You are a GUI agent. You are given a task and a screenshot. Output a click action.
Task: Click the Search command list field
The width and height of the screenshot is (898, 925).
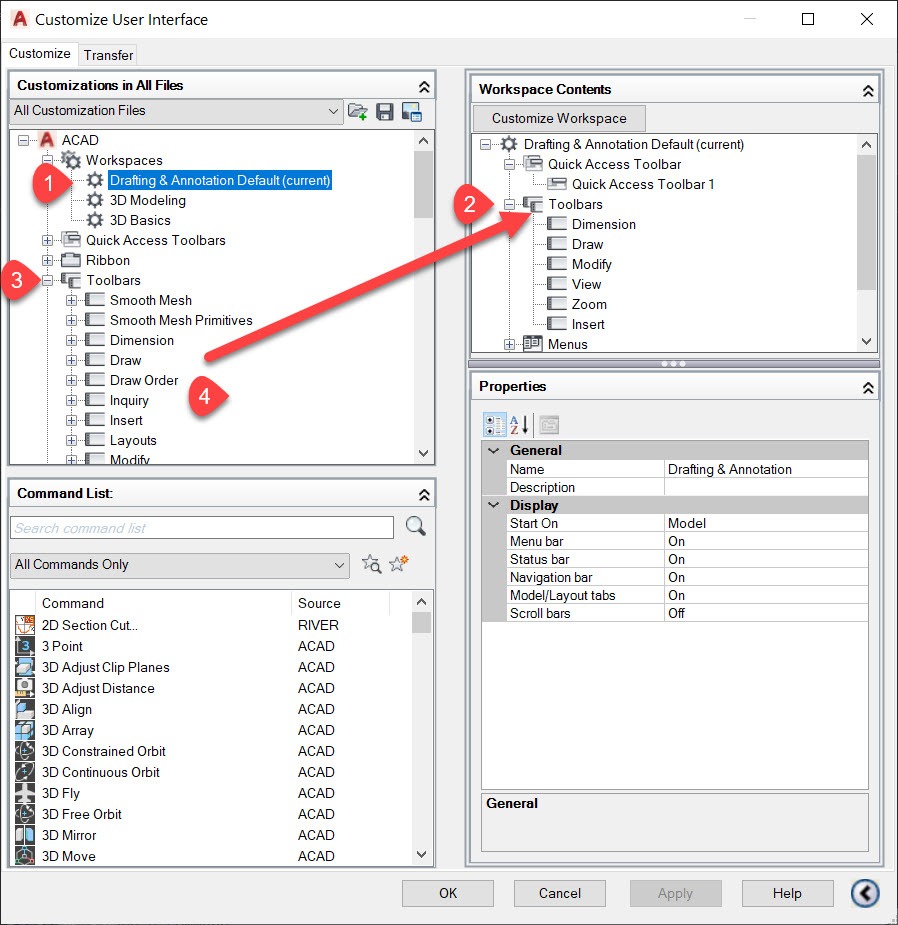(x=202, y=527)
